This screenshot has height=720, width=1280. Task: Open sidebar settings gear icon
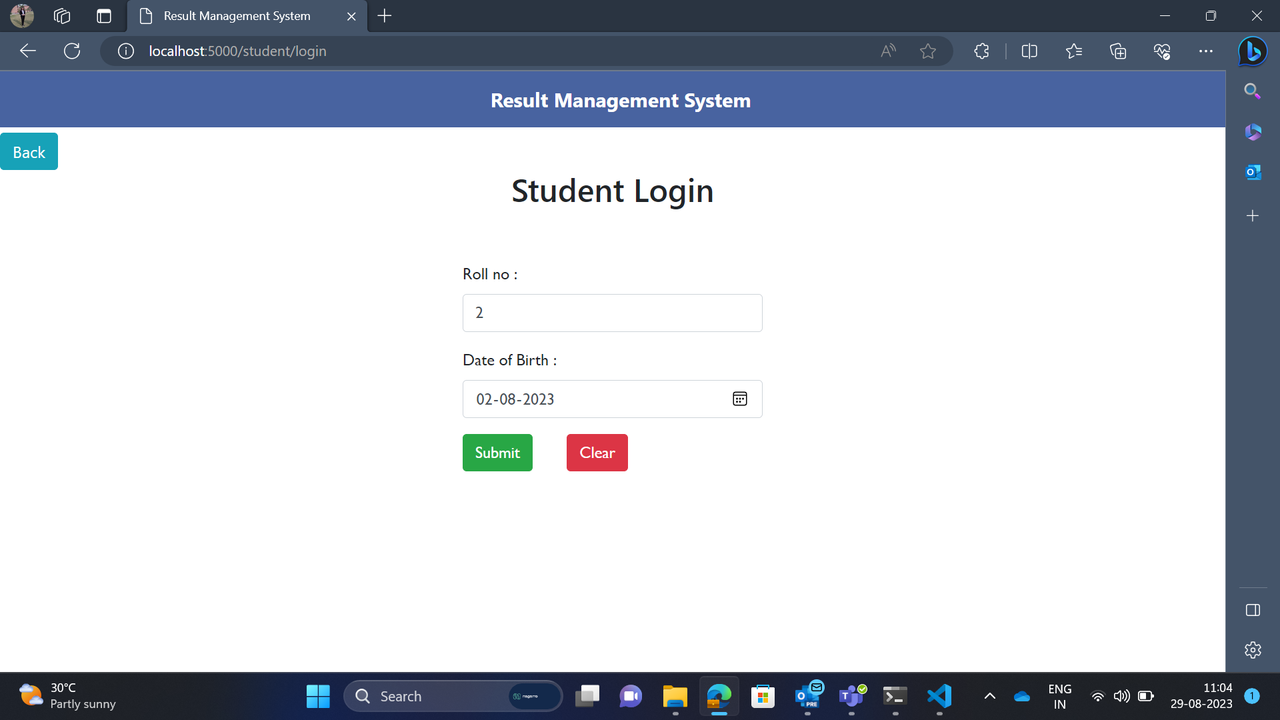1252,649
